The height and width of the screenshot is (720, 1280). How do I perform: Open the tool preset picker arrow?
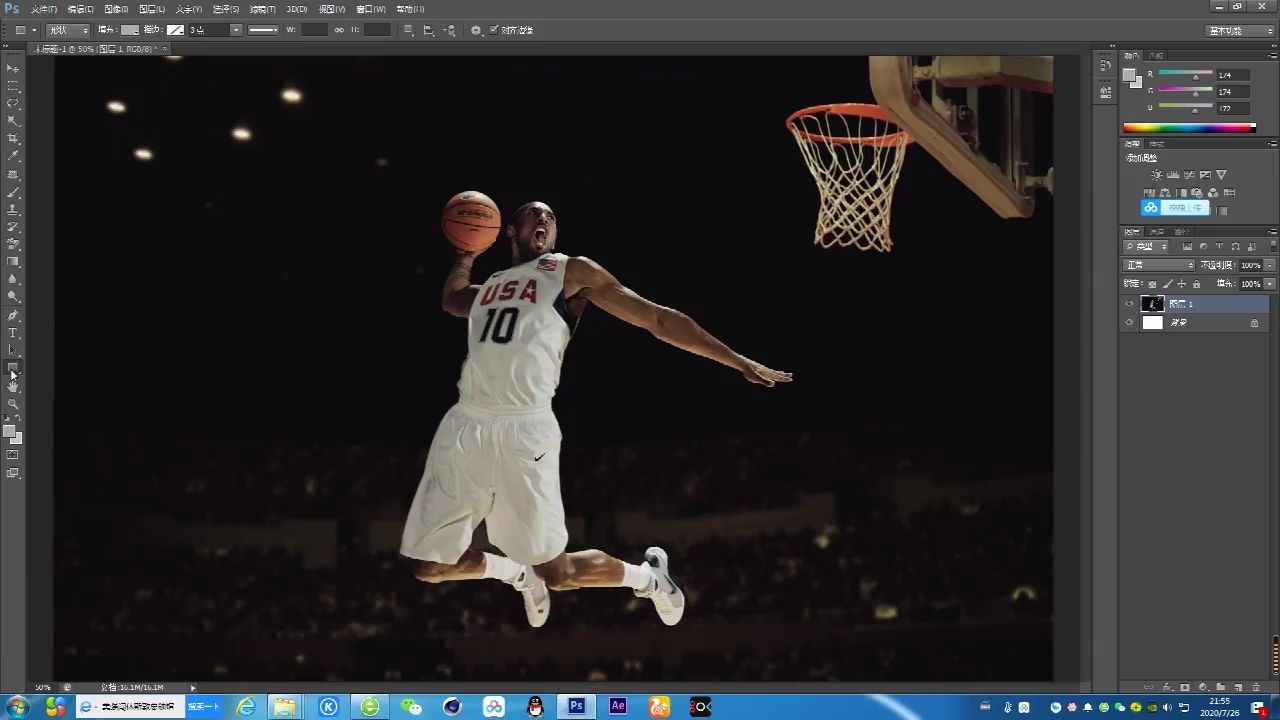[x=33, y=30]
